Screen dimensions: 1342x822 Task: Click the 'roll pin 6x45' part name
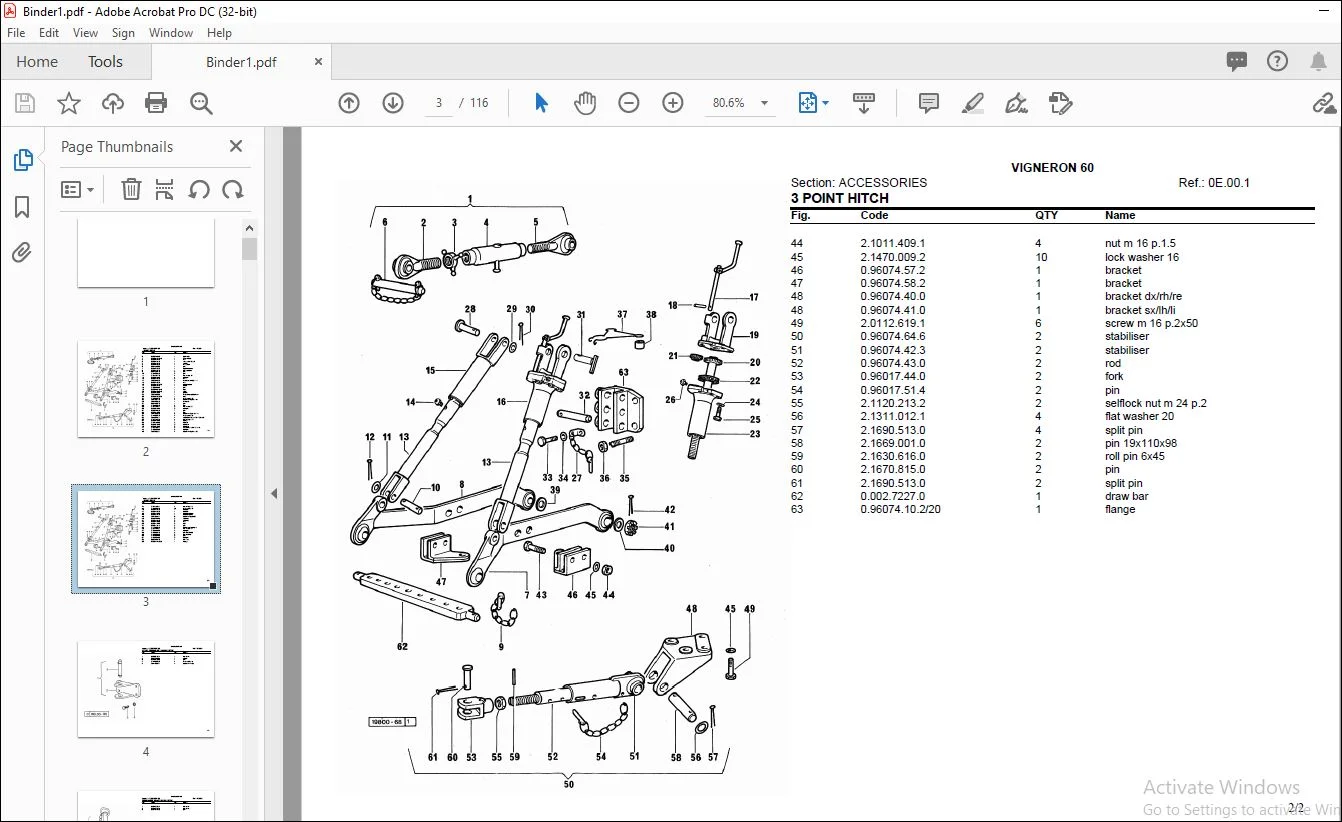pyautogui.click(x=1135, y=456)
